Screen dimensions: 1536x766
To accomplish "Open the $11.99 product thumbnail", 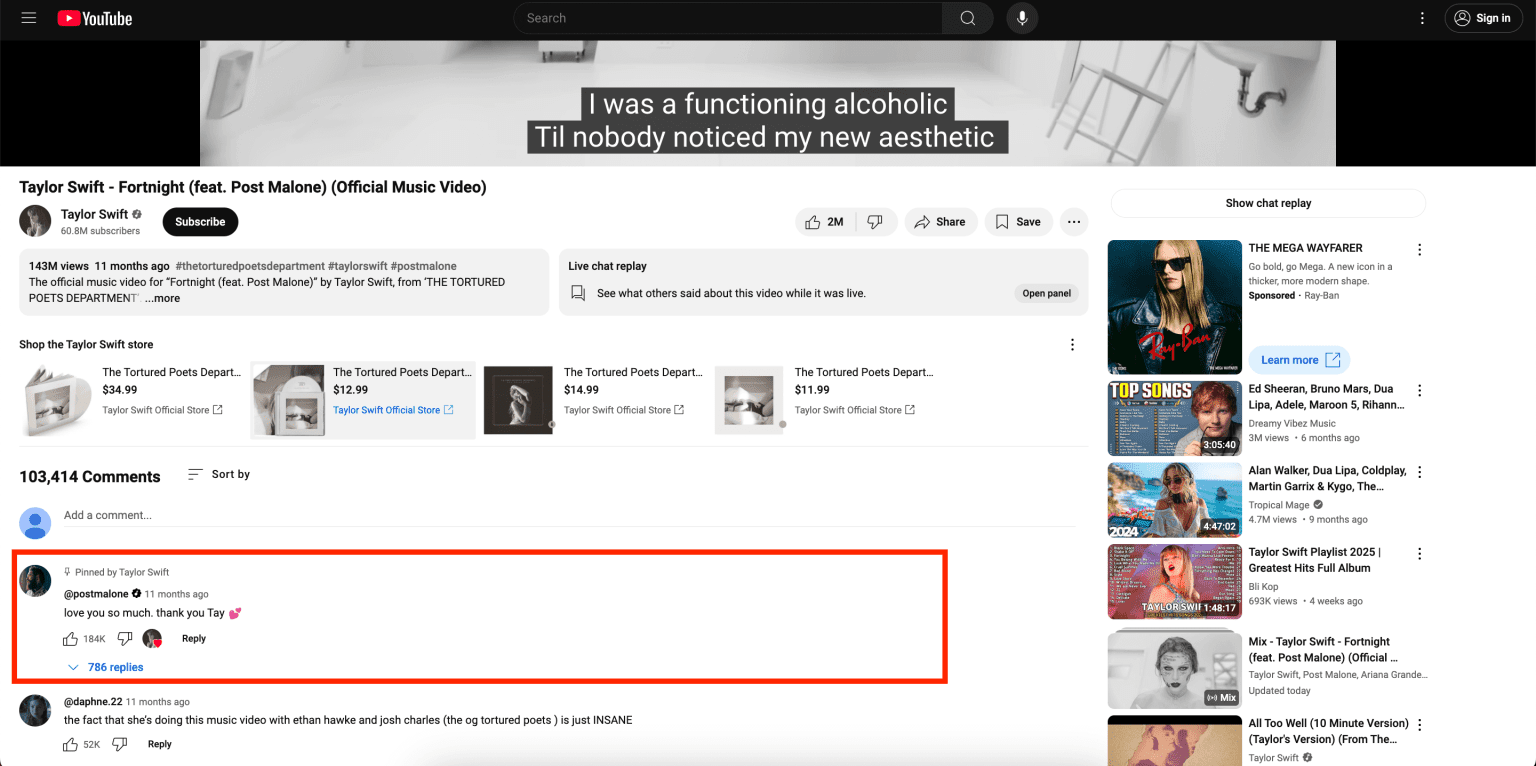I will pos(749,400).
